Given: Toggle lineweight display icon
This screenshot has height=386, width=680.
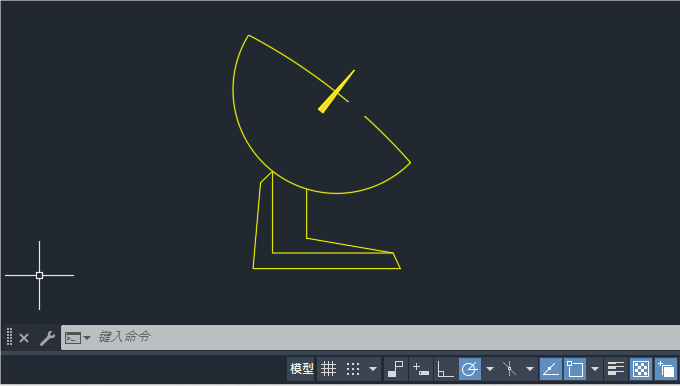Looking at the screenshot, I should pos(616,369).
